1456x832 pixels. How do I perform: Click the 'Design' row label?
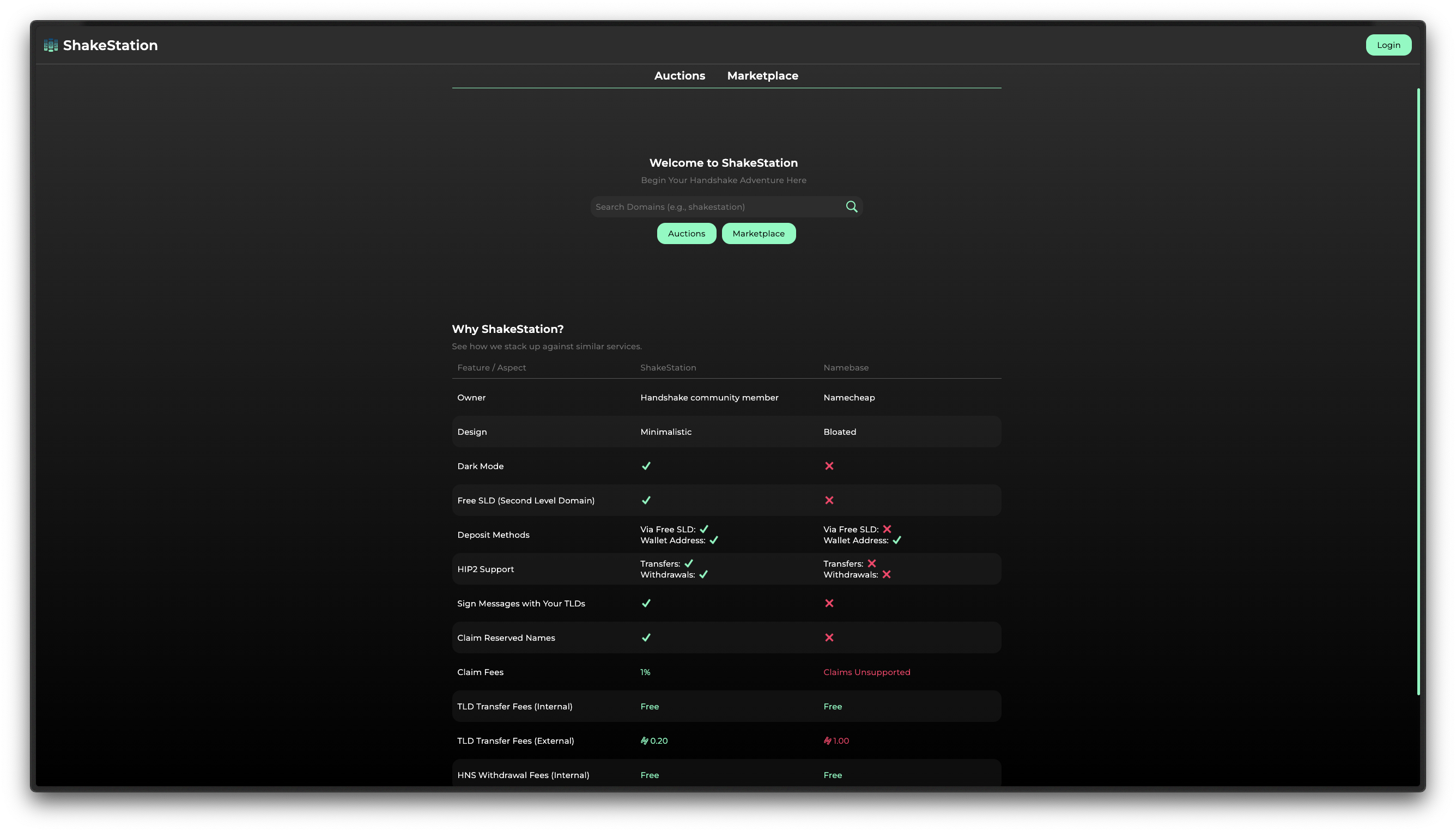click(472, 432)
